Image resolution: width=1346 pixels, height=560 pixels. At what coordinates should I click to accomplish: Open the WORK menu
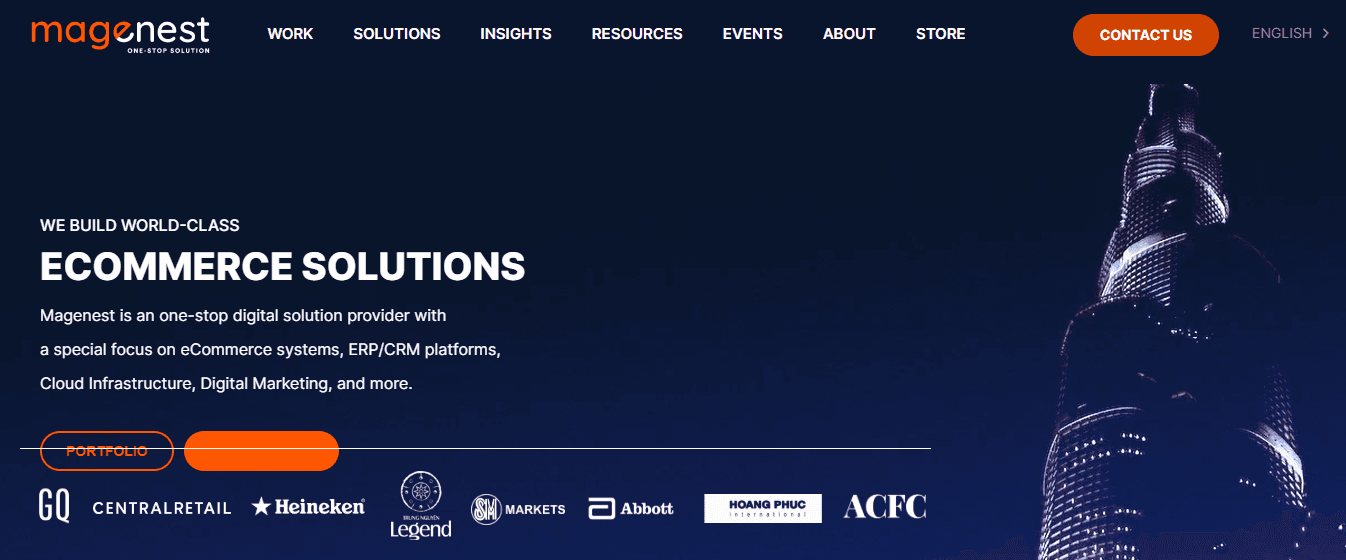[290, 34]
